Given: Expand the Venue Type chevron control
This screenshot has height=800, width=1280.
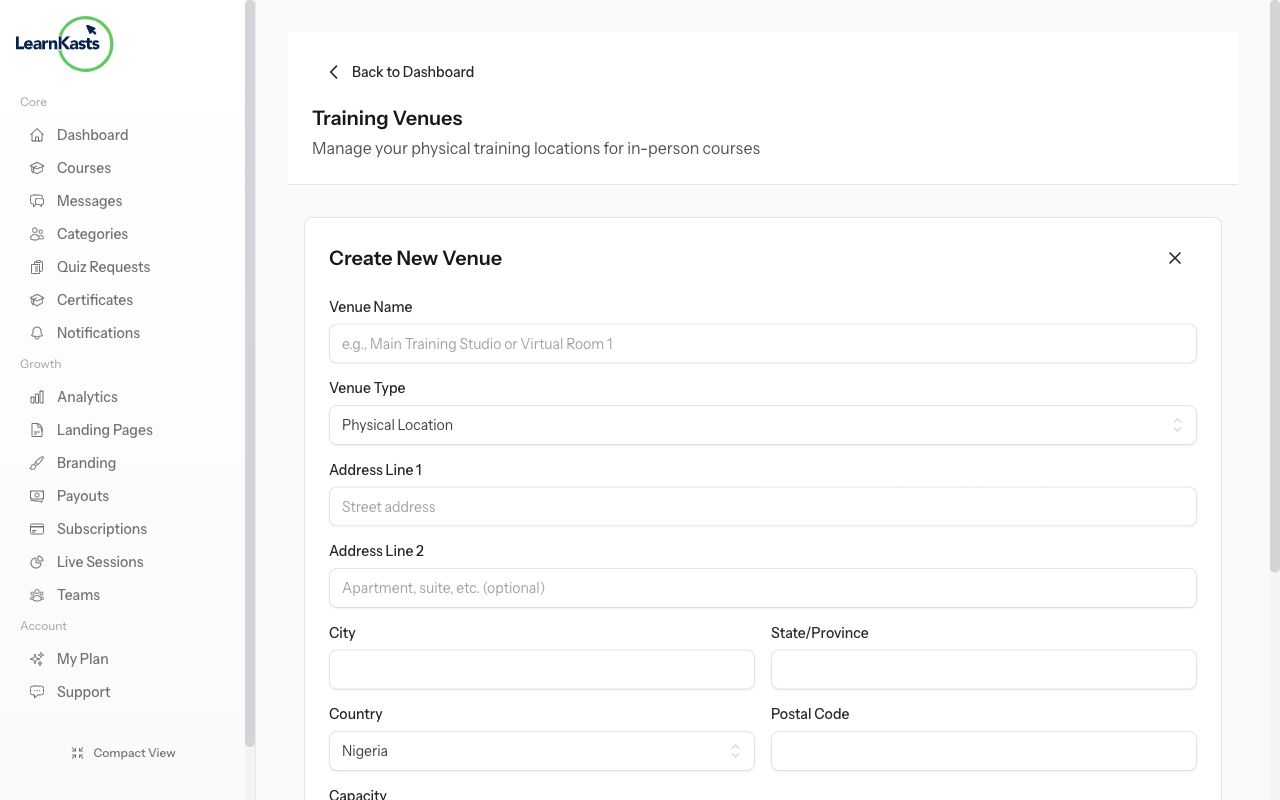Looking at the screenshot, I should click(1177, 425).
